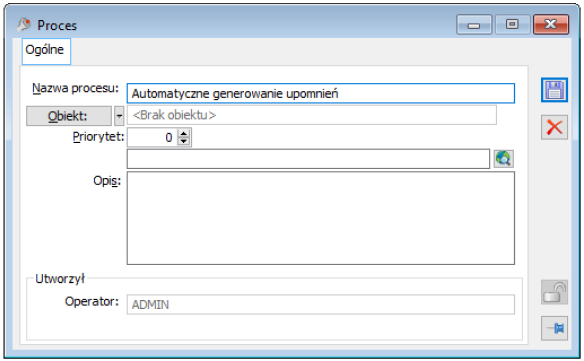The height and width of the screenshot is (361, 584).
Task: Click the Operator ADMIN field
Action: coord(321,304)
